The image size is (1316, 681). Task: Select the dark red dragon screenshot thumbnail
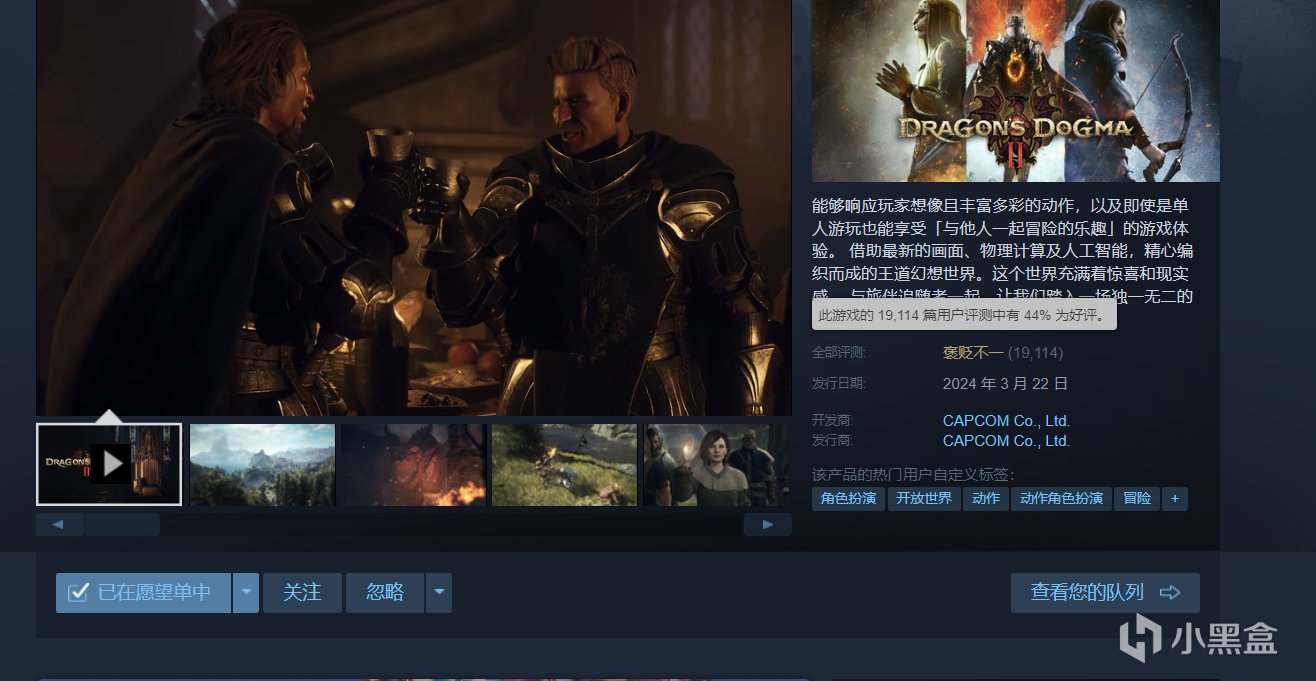(x=413, y=464)
